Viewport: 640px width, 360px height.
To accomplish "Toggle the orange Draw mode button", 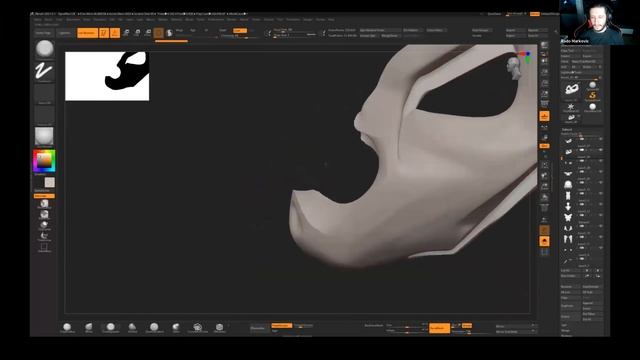I will tap(115, 33).
